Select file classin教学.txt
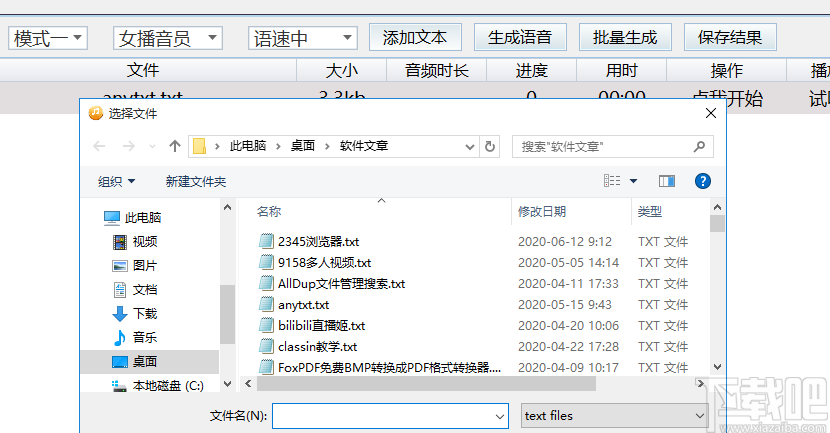 [318, 347]
